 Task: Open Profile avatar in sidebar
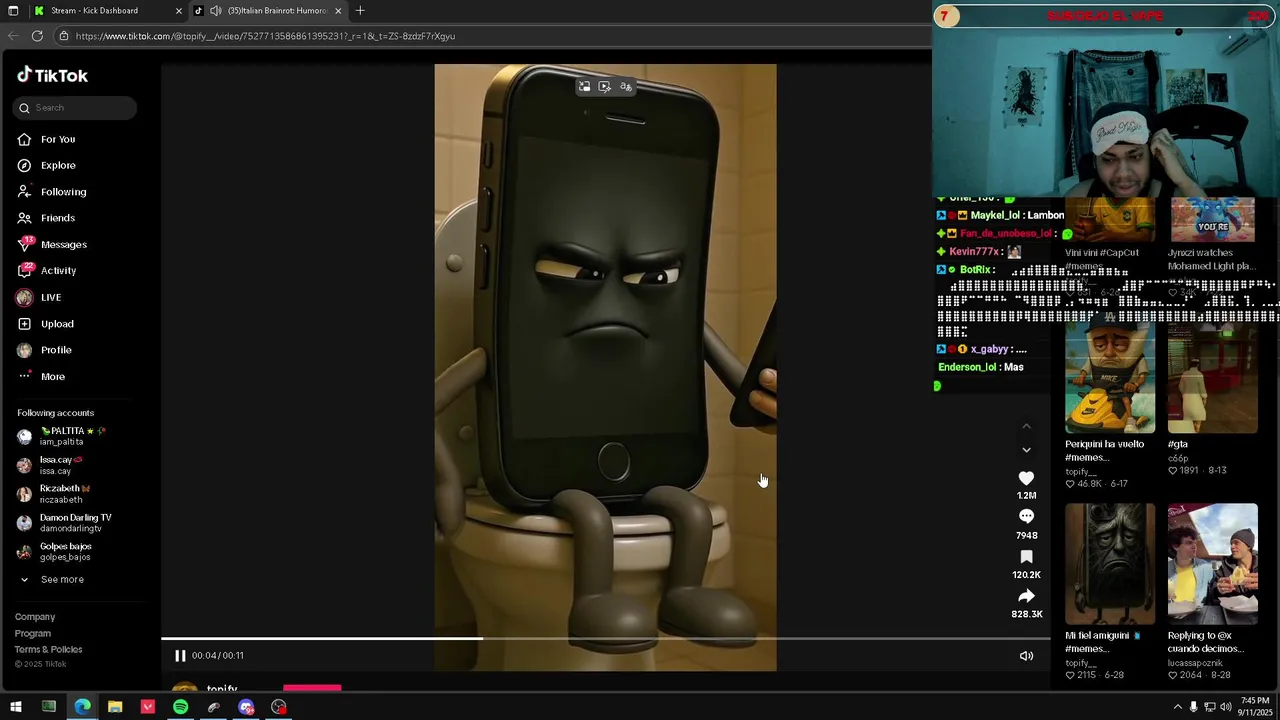[24, 350]
